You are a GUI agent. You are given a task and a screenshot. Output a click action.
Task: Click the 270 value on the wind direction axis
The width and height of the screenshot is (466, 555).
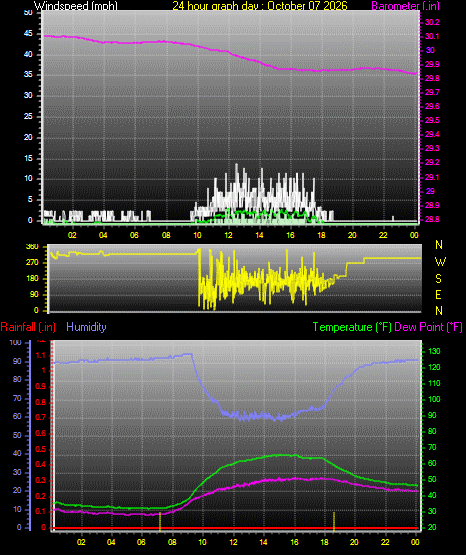[x=32, y=263]
